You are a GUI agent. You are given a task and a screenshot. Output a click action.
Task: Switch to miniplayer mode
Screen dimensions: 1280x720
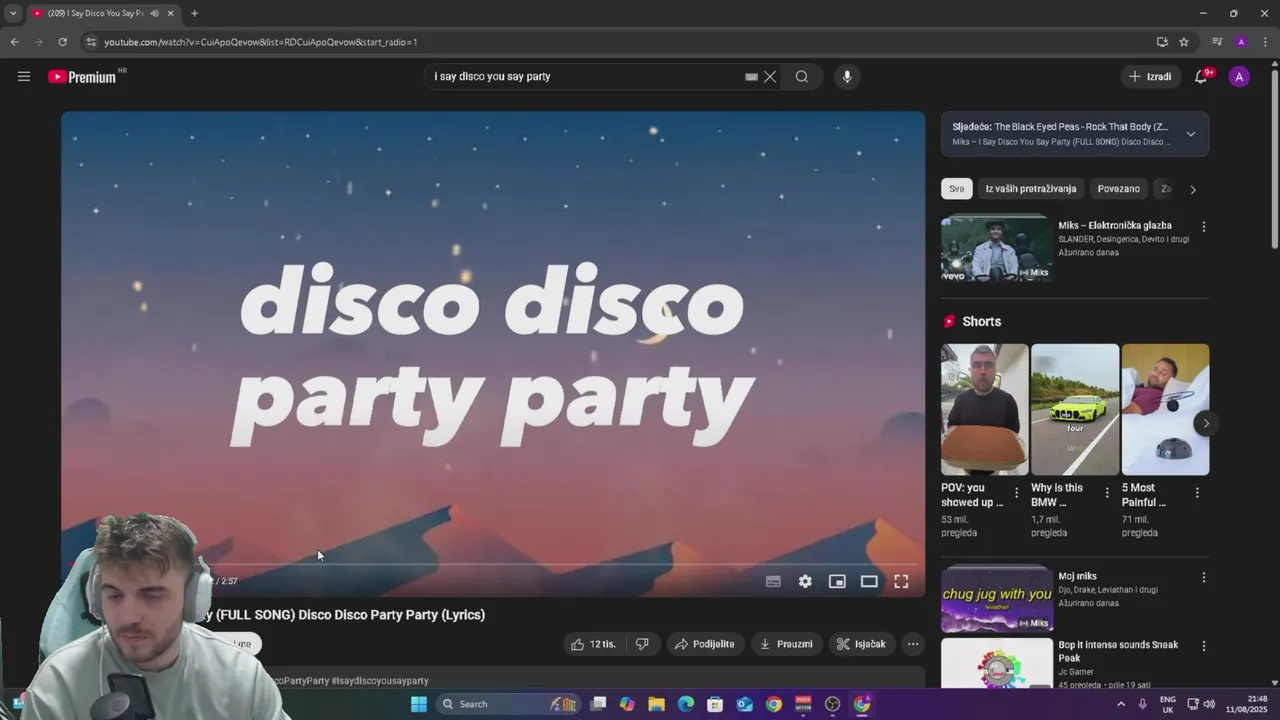coord(837,581)
